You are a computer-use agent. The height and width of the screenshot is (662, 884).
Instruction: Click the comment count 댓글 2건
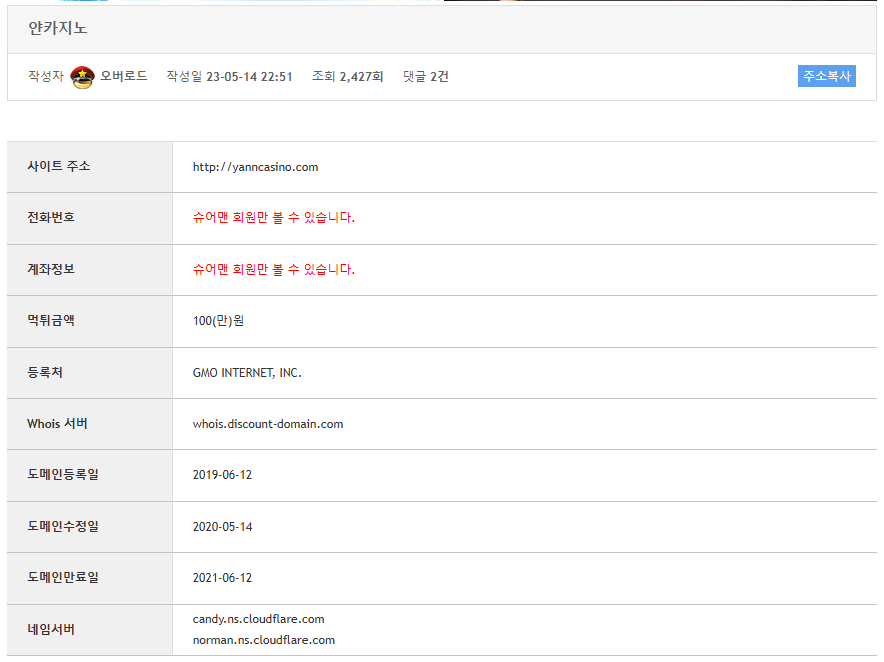click(426, 77)
